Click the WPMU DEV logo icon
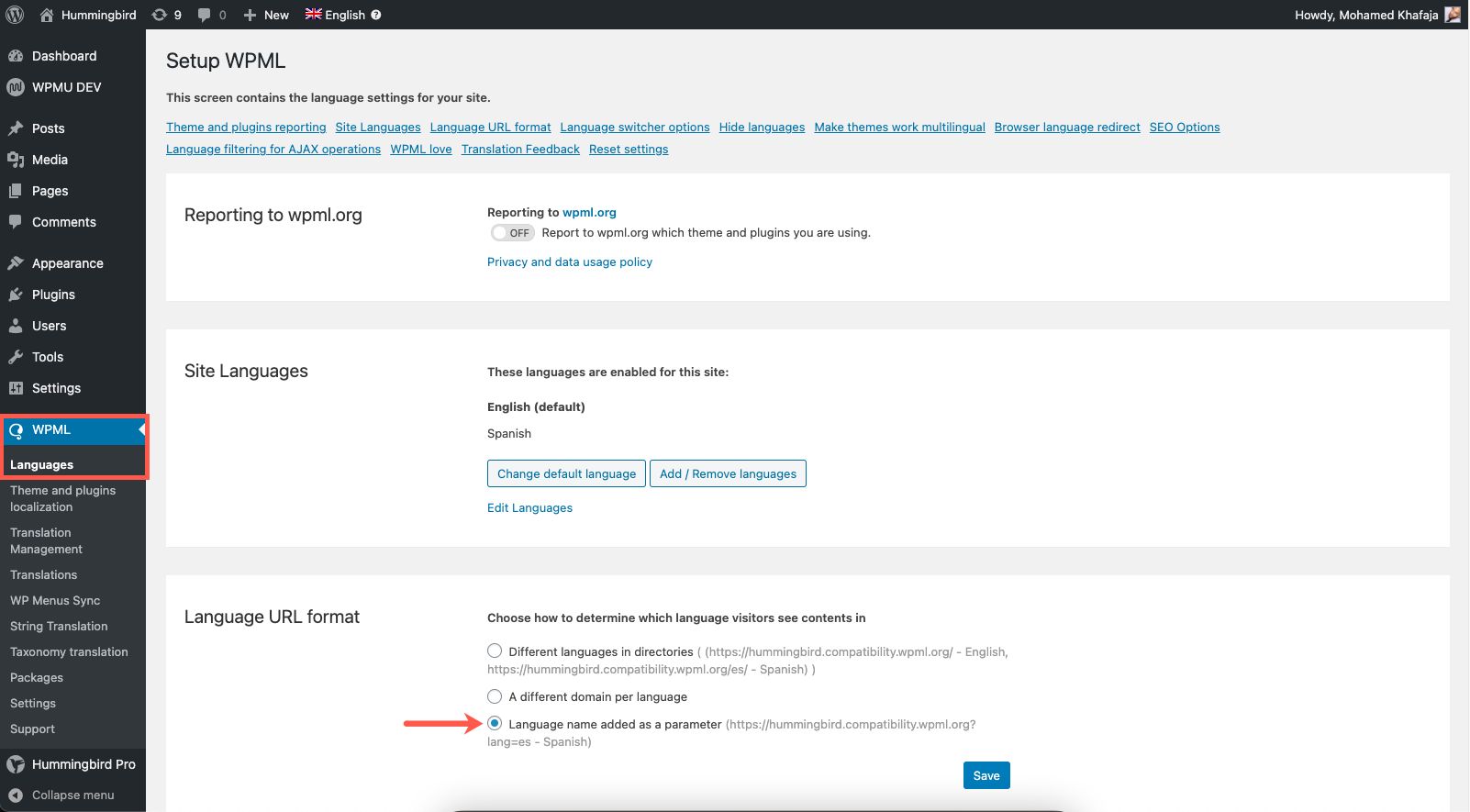This screenshot has width=1470, height=812. [16, 87]
